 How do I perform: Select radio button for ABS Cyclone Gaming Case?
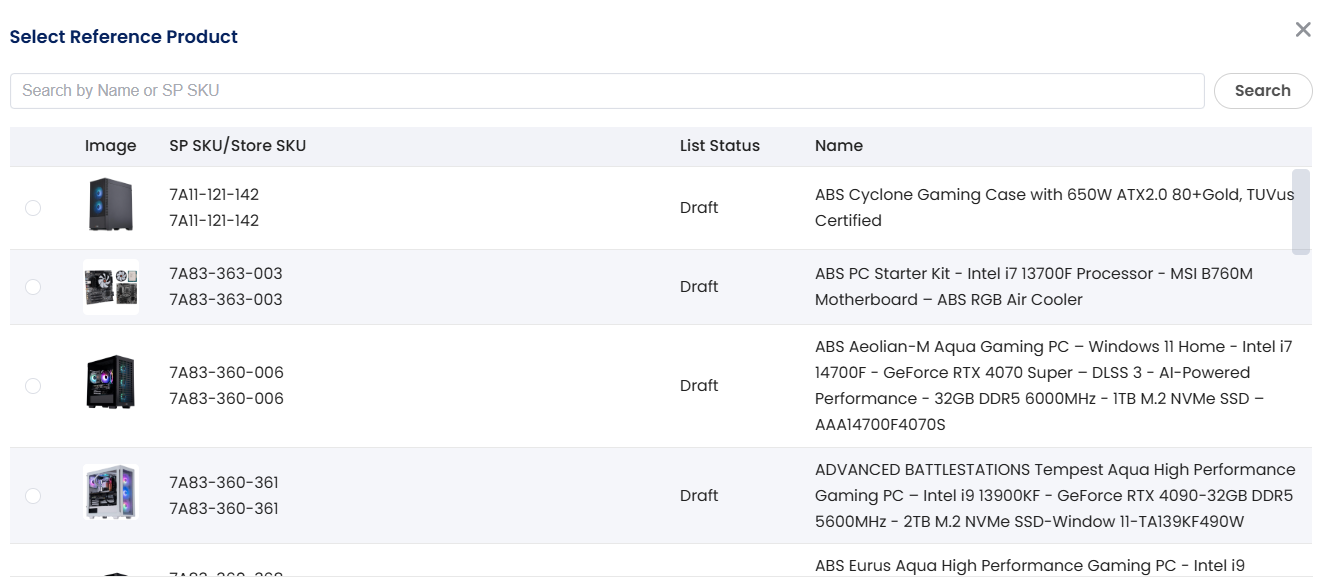(33, 208)
